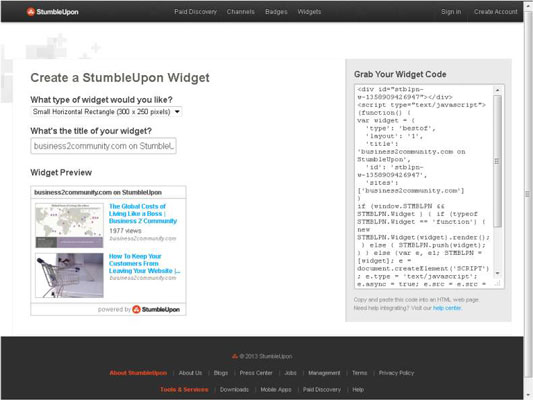
Task: Open the About Us footer link
Action: point(190,373)
